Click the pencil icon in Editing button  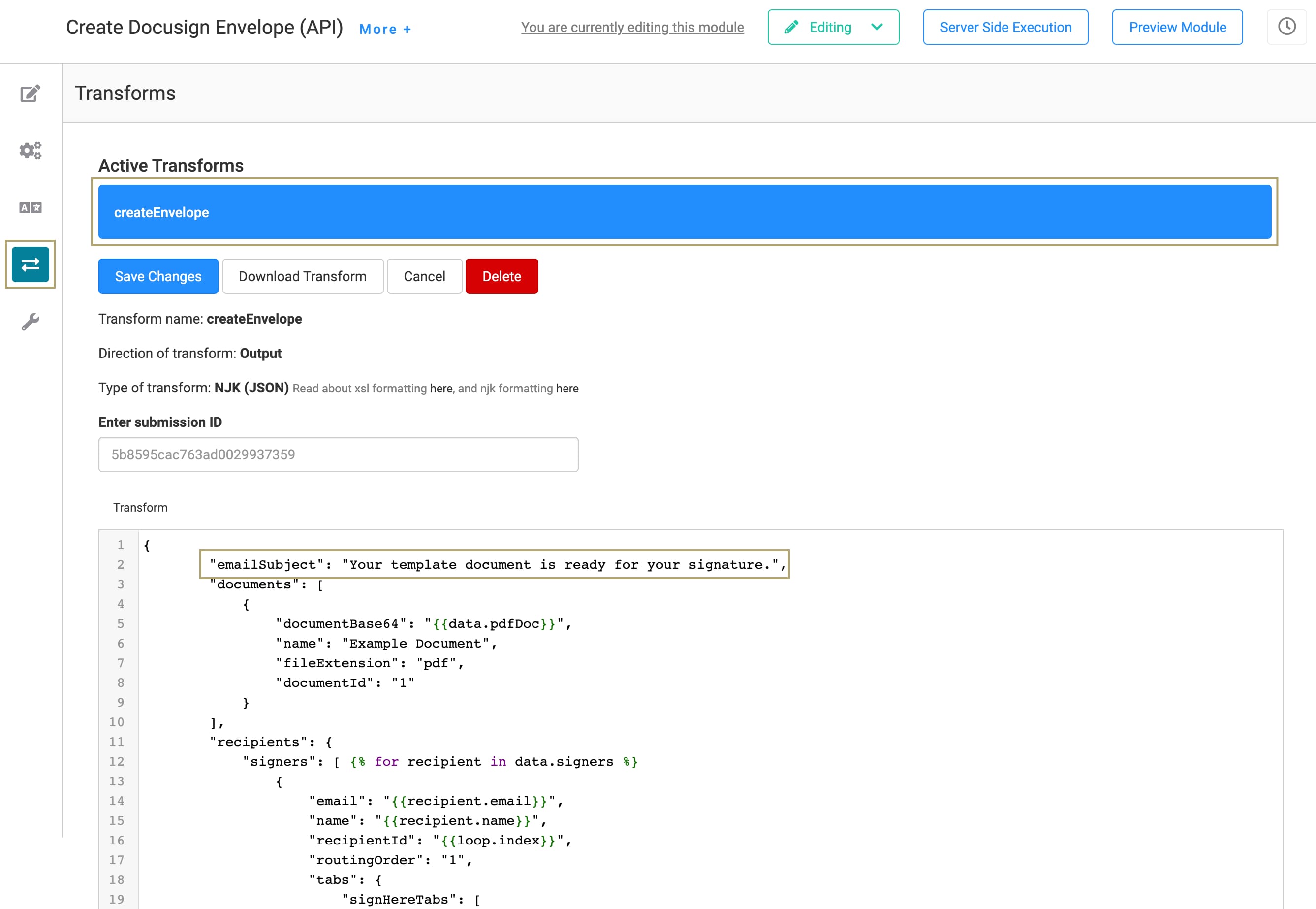click(791, 28)
